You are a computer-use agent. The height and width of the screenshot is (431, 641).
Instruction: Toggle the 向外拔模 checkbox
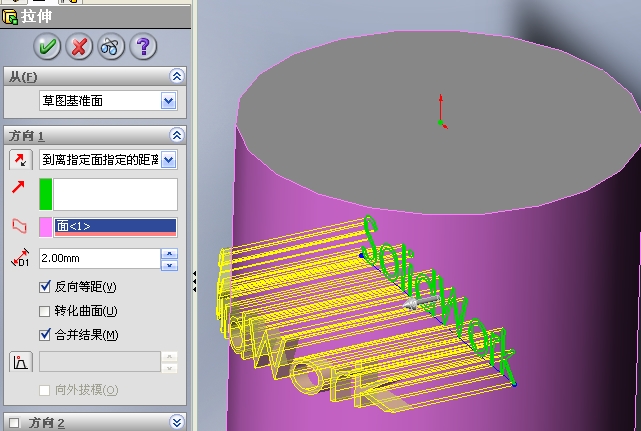[x=45, y=390]
